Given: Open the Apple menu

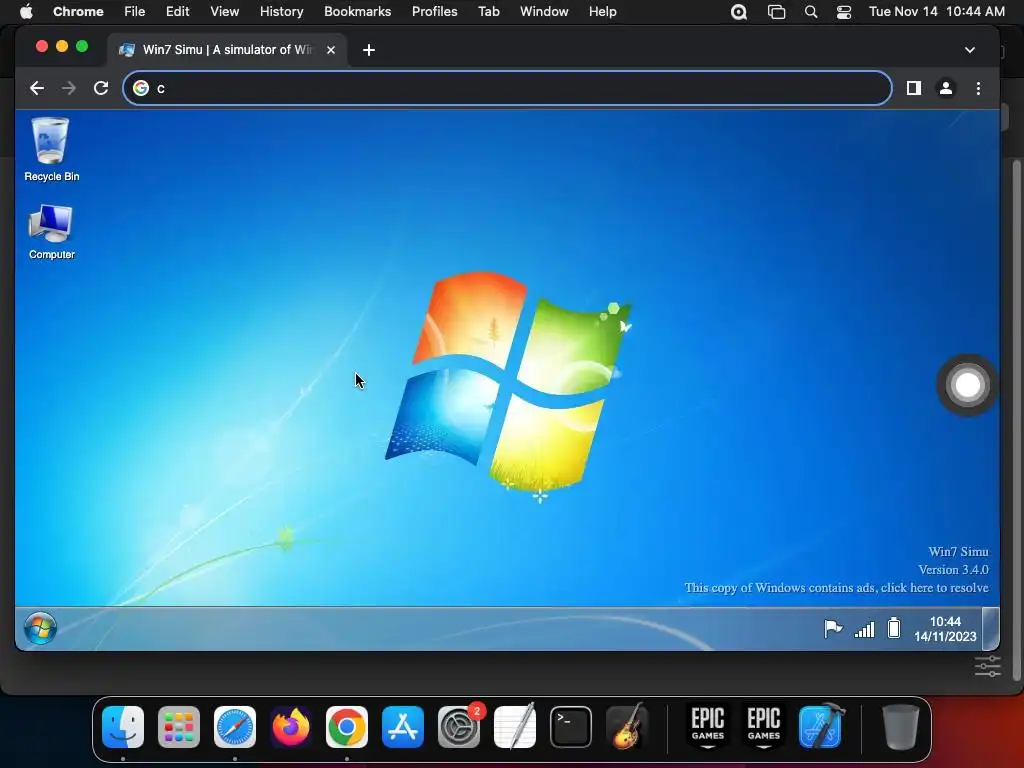Looking at the screenshot, I should (x=26, y=12).
